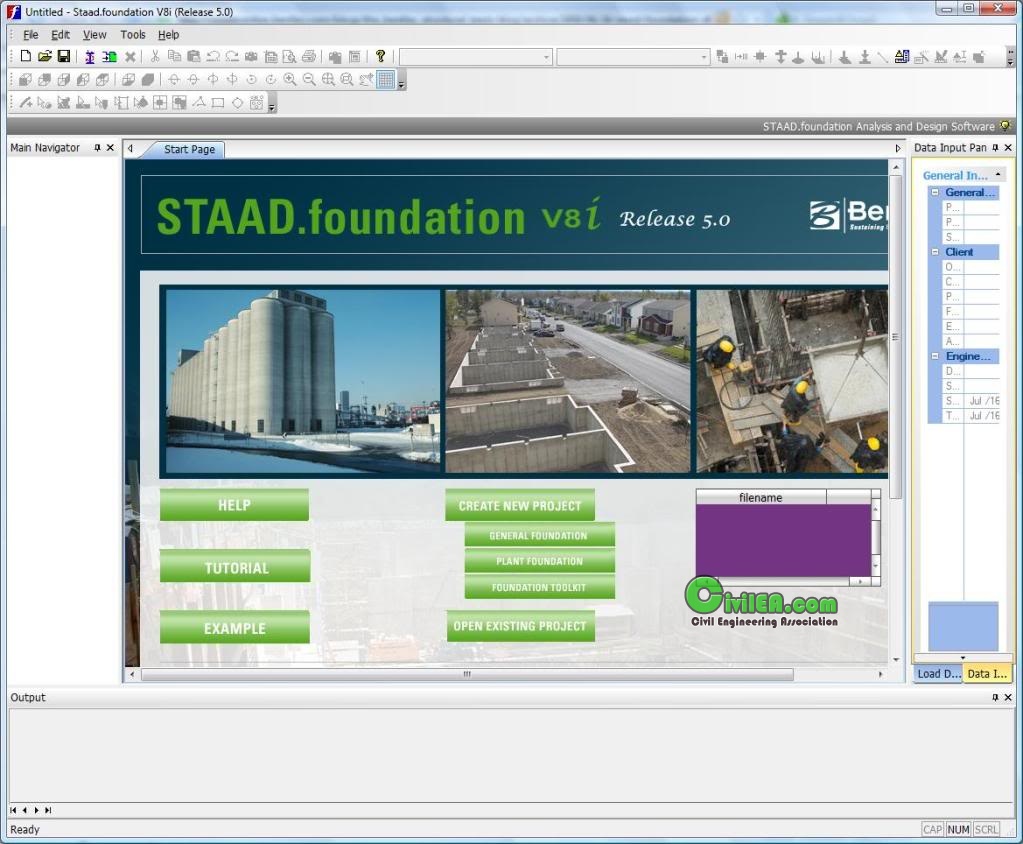This screenshot has height=844, width=1023.
Task: Switch to the Data I... tab
Action: (x=986, y=674)
